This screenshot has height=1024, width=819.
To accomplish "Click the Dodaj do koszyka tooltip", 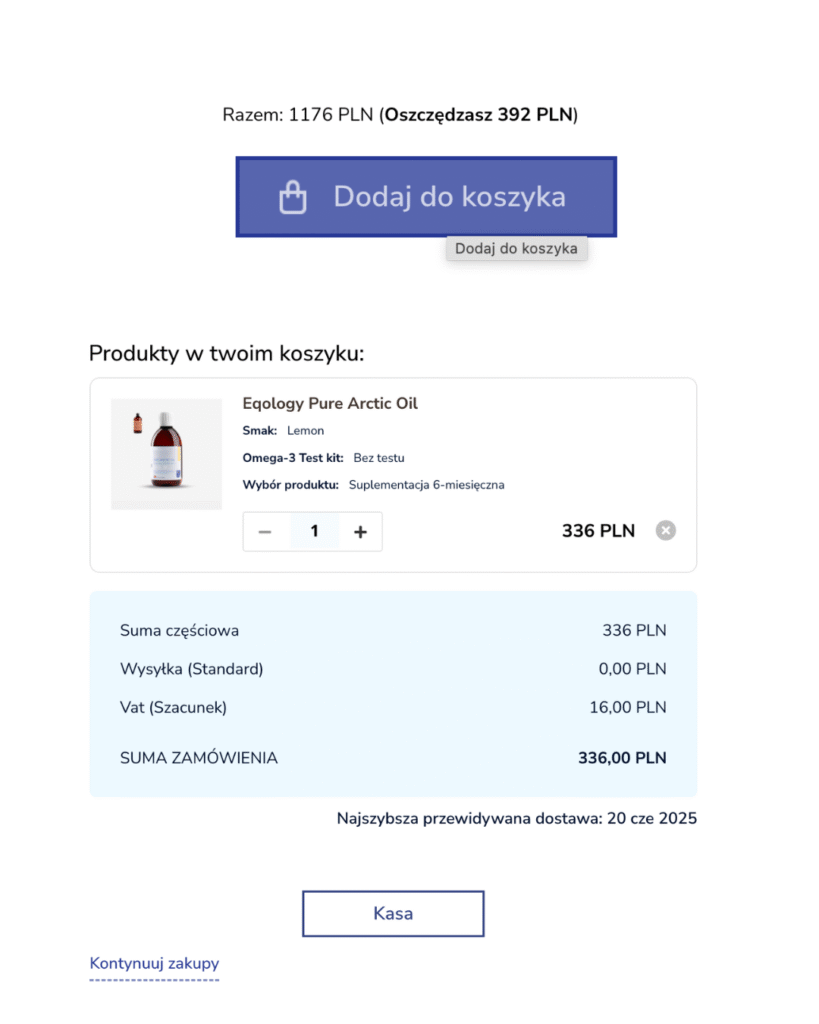I will coord(516,249).
